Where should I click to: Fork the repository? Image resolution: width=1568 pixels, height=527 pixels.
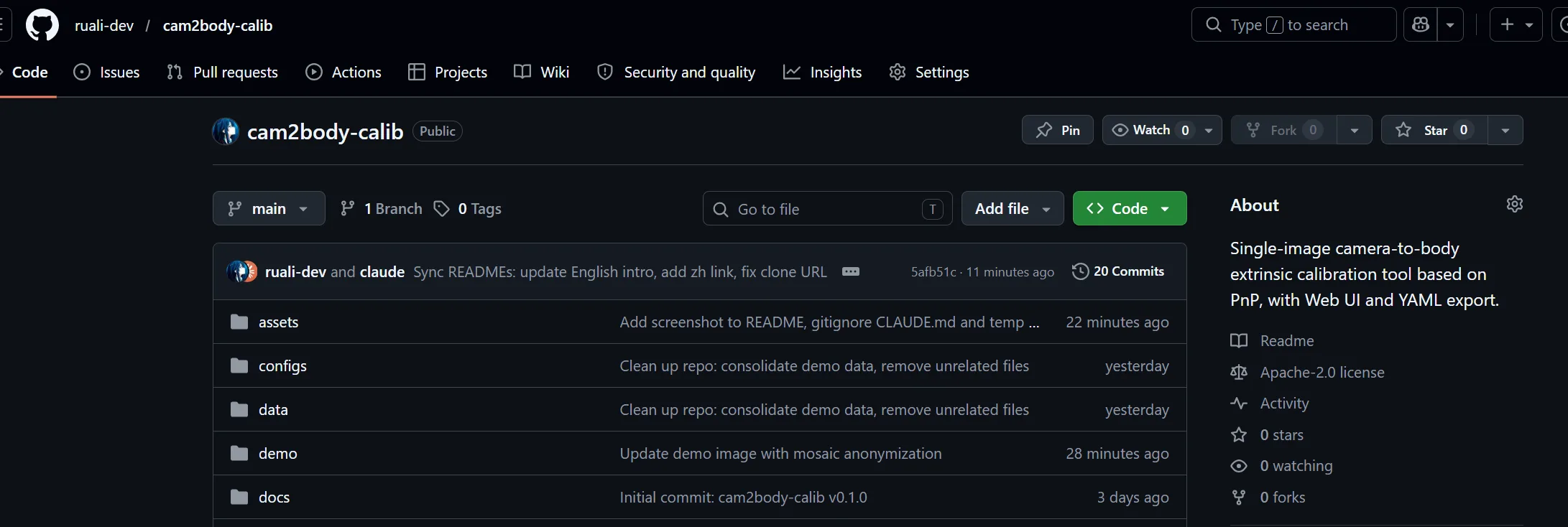click(x=1284, y=130)
